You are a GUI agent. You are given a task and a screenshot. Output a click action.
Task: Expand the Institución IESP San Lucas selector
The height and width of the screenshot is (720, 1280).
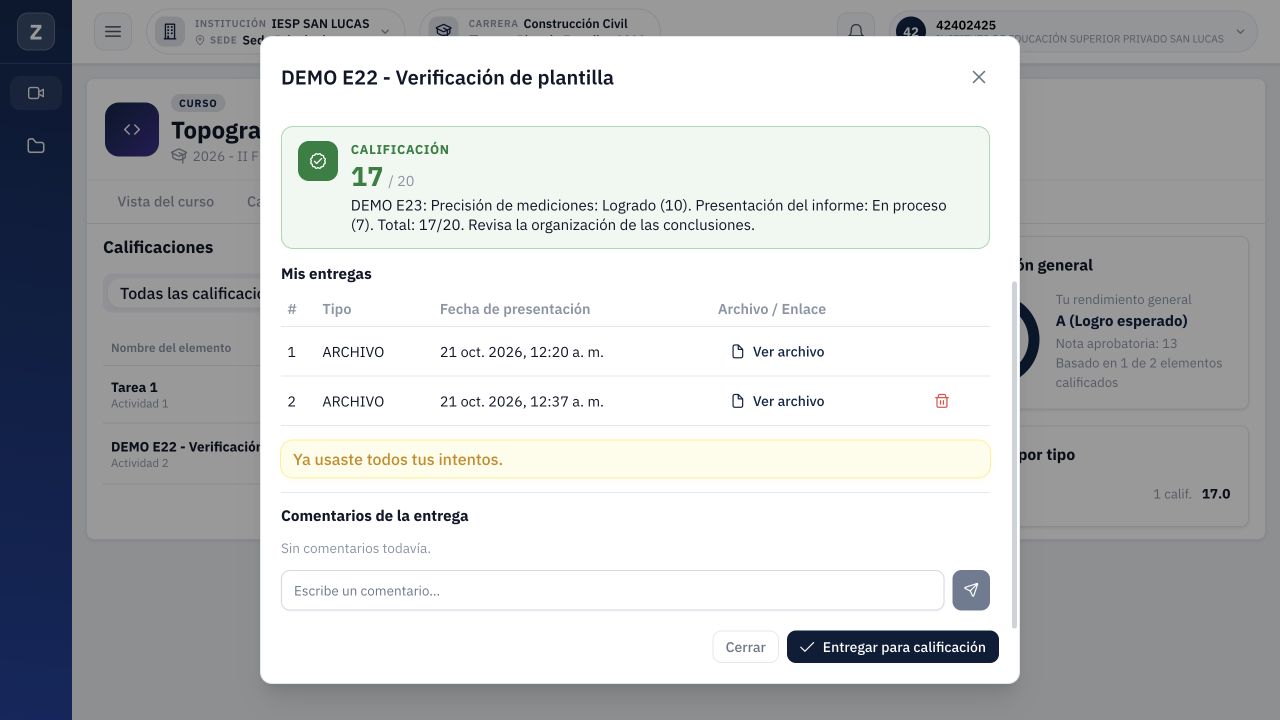point(276,32)
